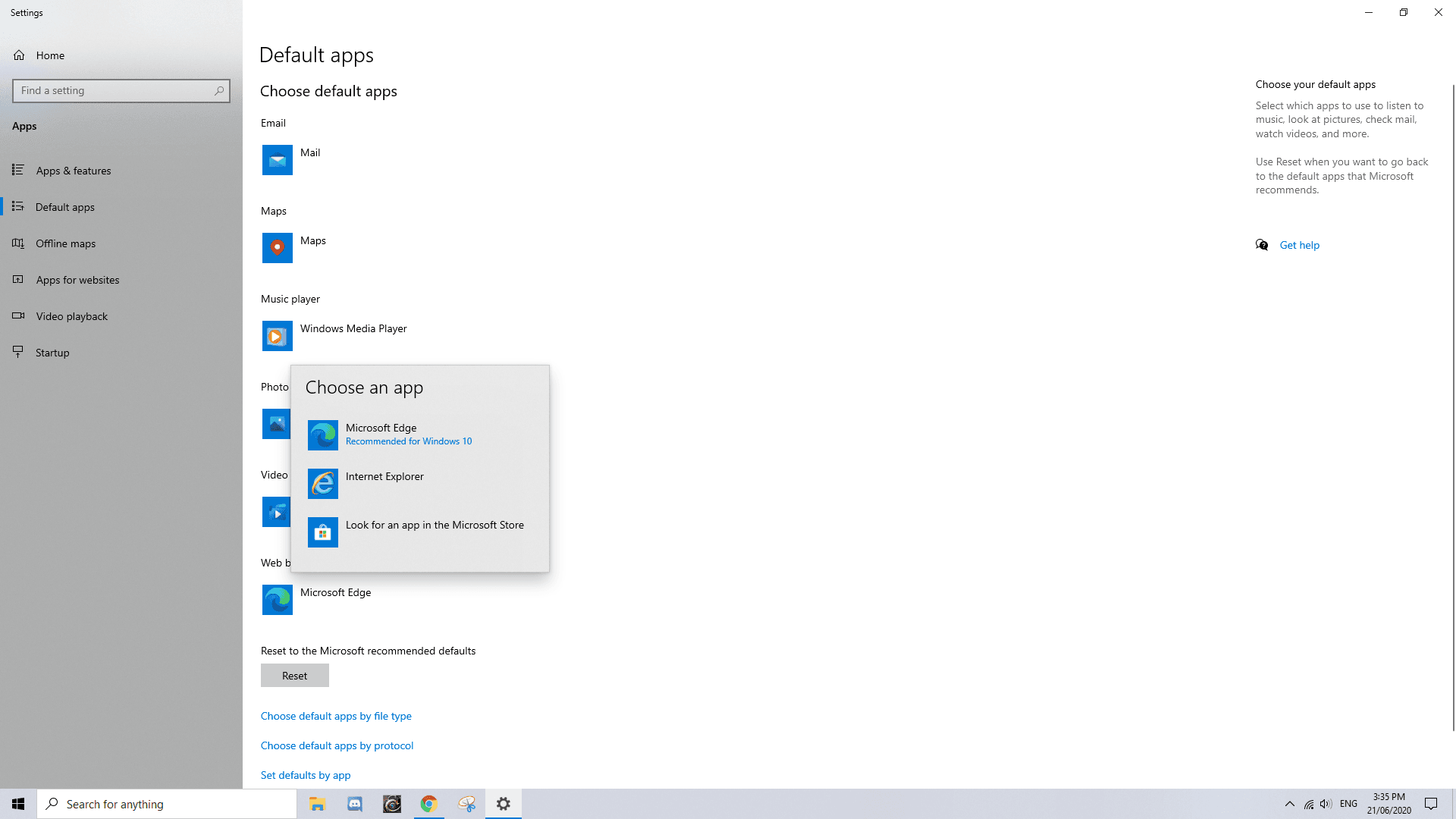Open Set defaults by app link
The width and height of the screenshot is (1456, 819).
(x=306, y=775)
